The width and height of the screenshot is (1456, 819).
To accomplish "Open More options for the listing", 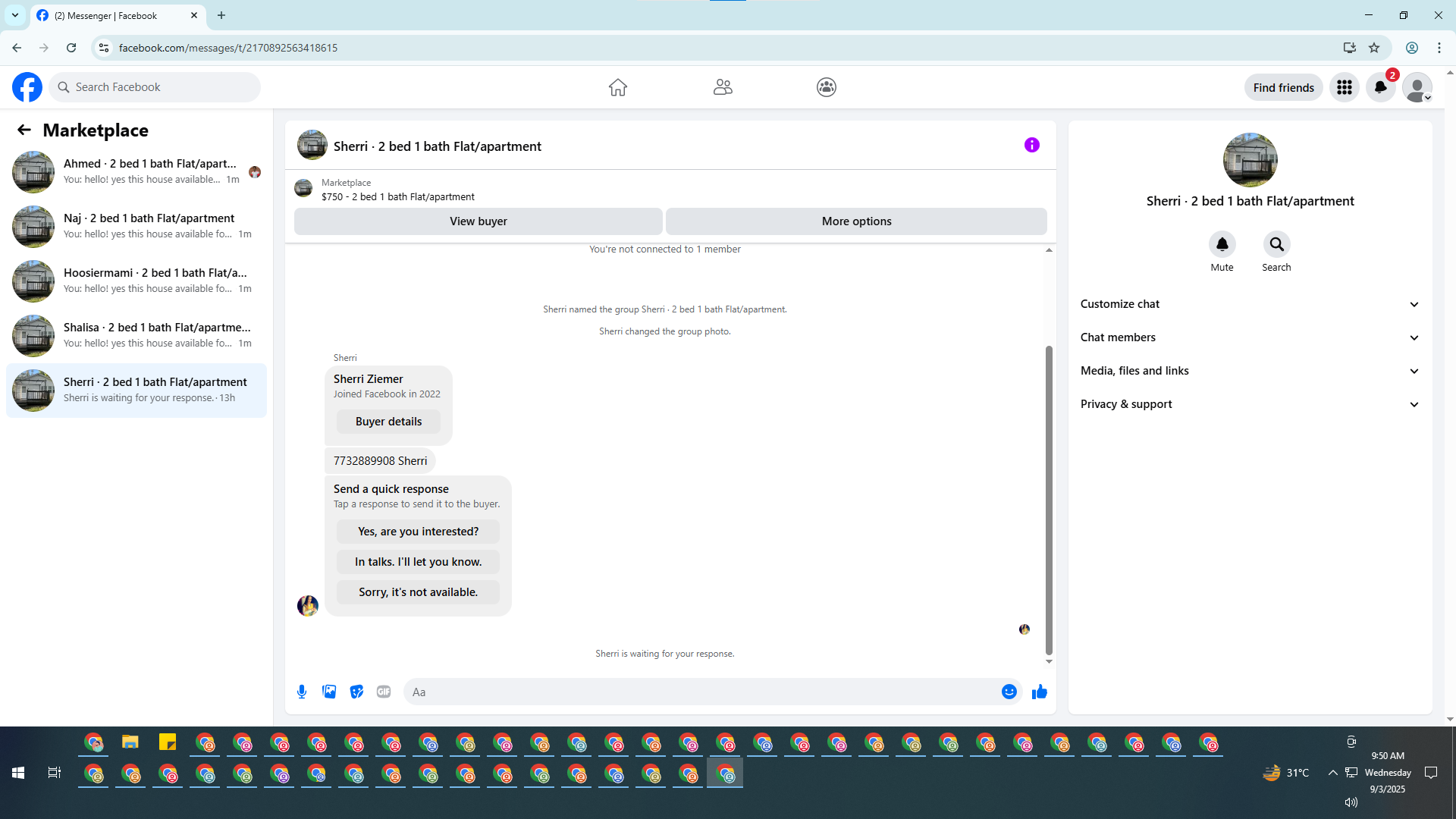I will (857, 221).
